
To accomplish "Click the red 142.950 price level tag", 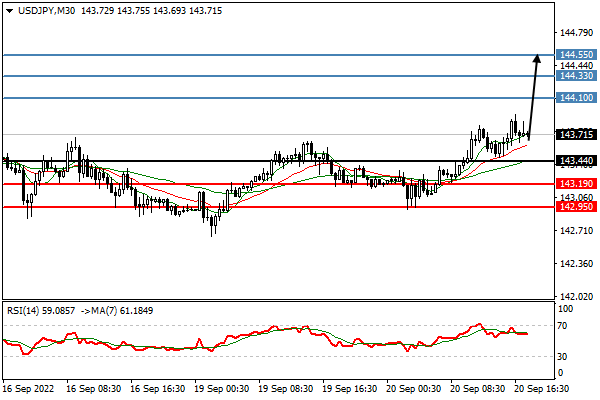I will pyautogui.click(x=576, y=207).
